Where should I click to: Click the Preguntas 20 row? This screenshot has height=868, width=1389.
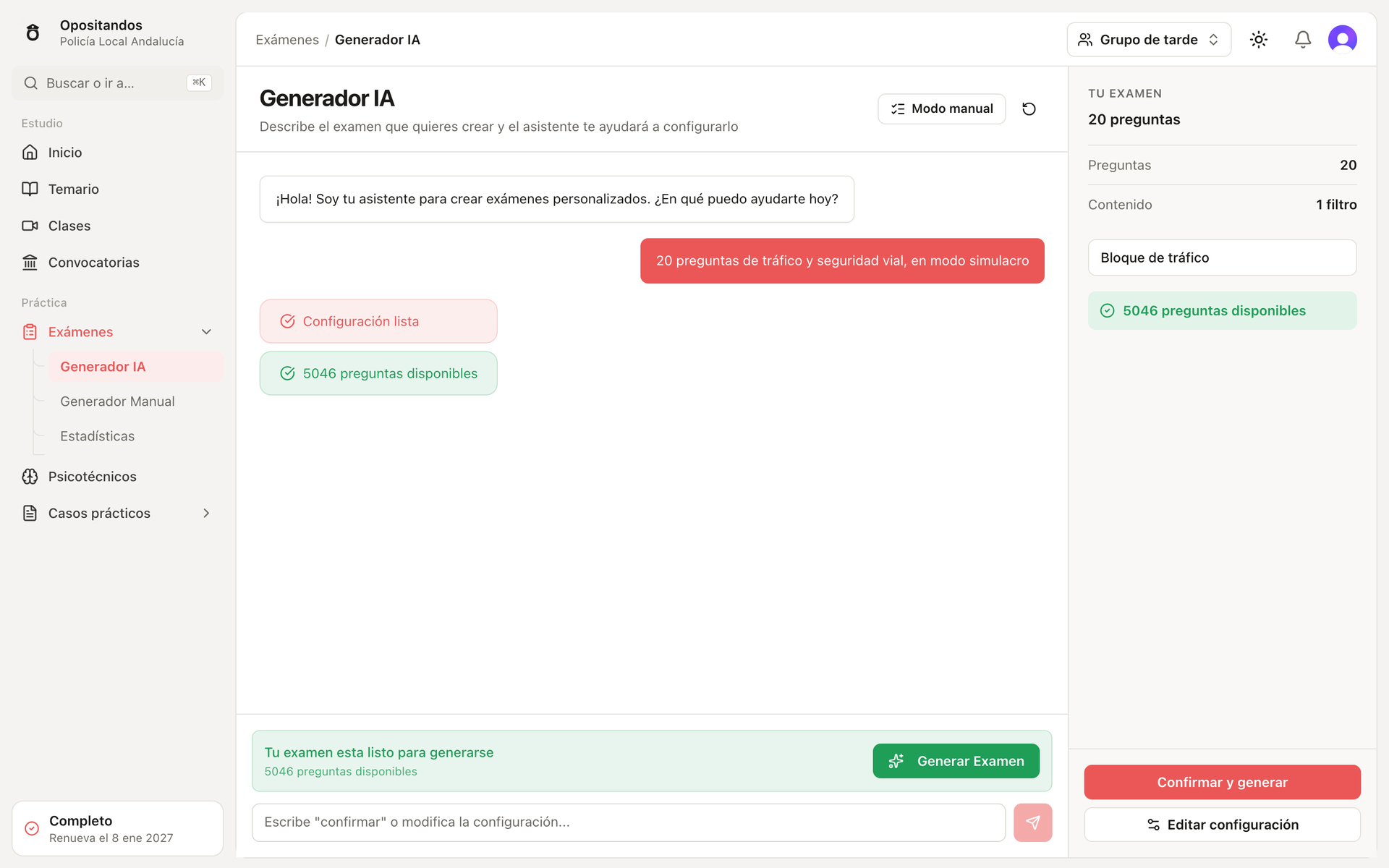click(1223, 165)
